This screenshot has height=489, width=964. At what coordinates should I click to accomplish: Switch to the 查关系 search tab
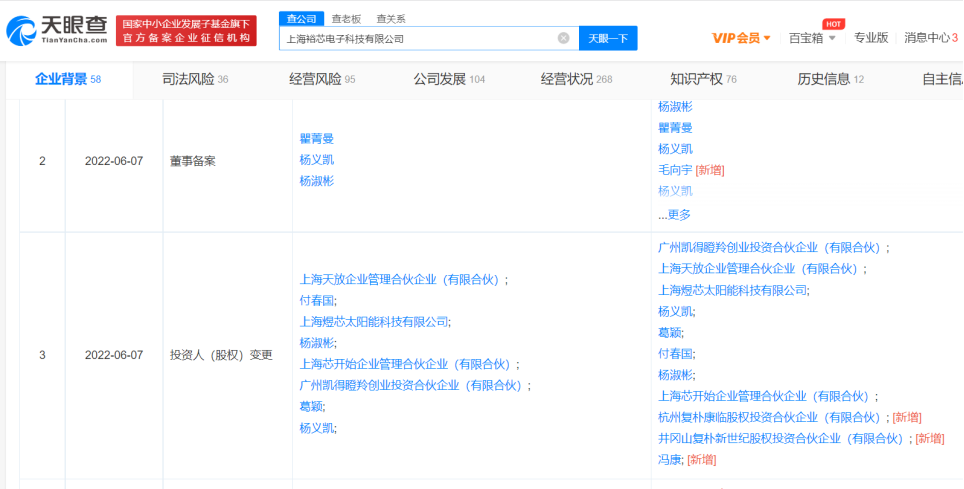[x=391, y=19]
